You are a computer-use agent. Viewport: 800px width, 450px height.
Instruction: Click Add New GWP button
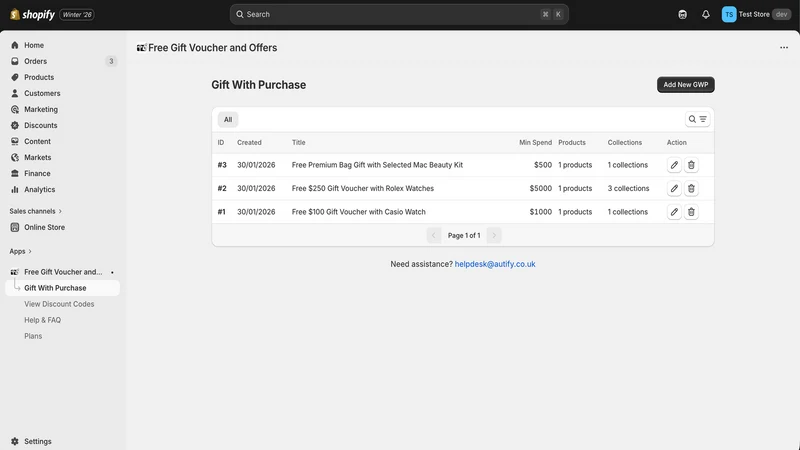[686, 85]
